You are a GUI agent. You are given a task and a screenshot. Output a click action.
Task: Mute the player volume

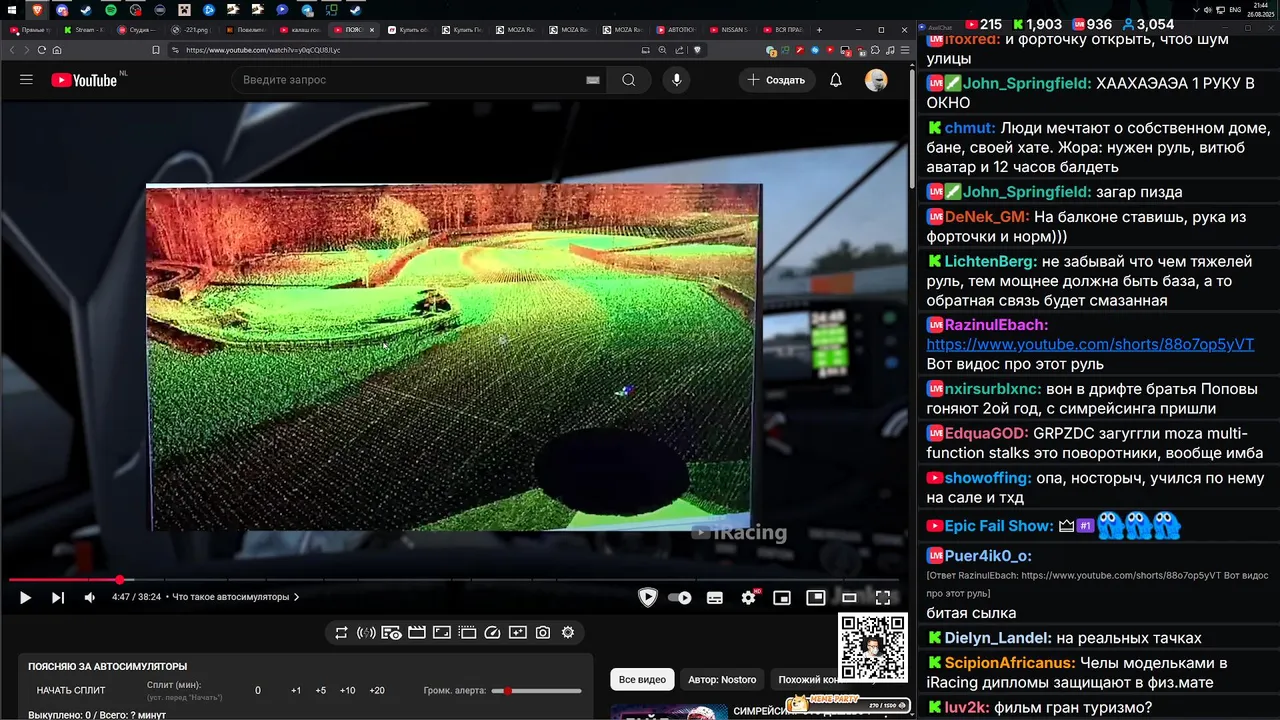(x=89, y=597)
